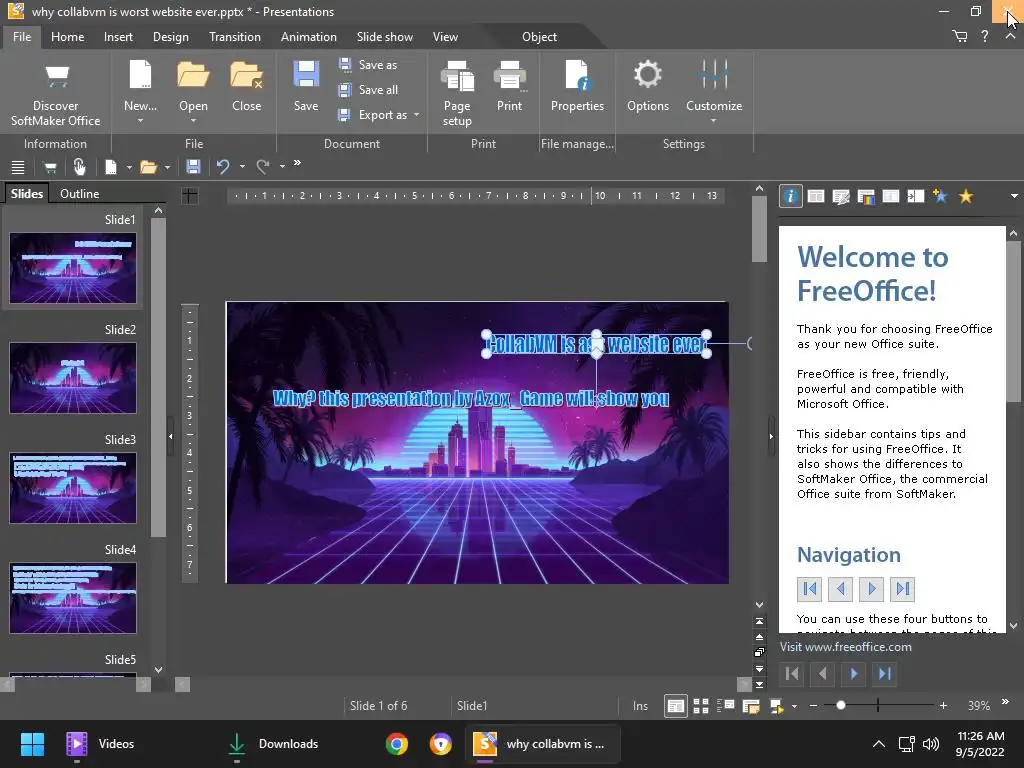Click the Options gear icon
This screenshot has width=1024, height=768.
pyautogui.click(x=647, y=76)
